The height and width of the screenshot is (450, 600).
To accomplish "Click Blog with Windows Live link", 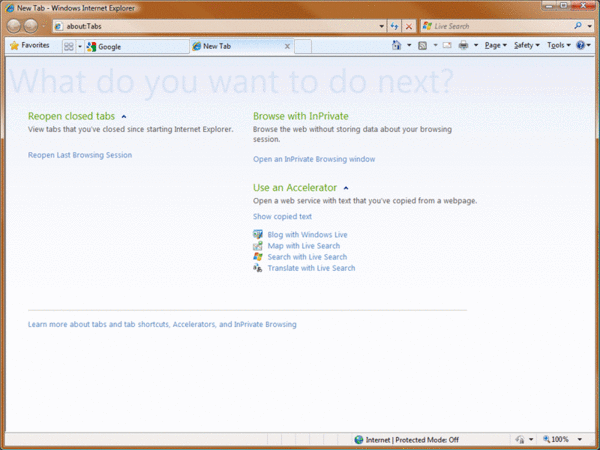I will (307, 235).
